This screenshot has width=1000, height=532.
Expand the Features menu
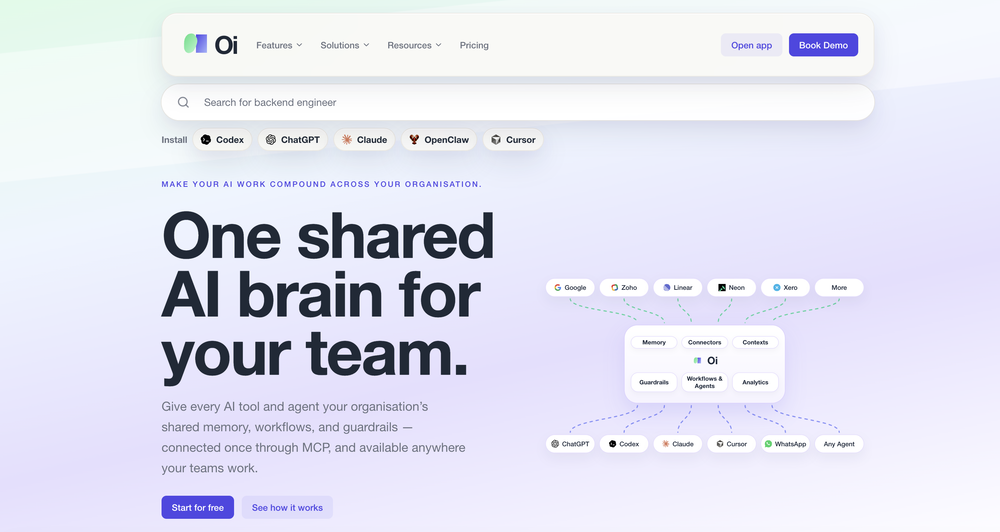[x=279, y=45]
